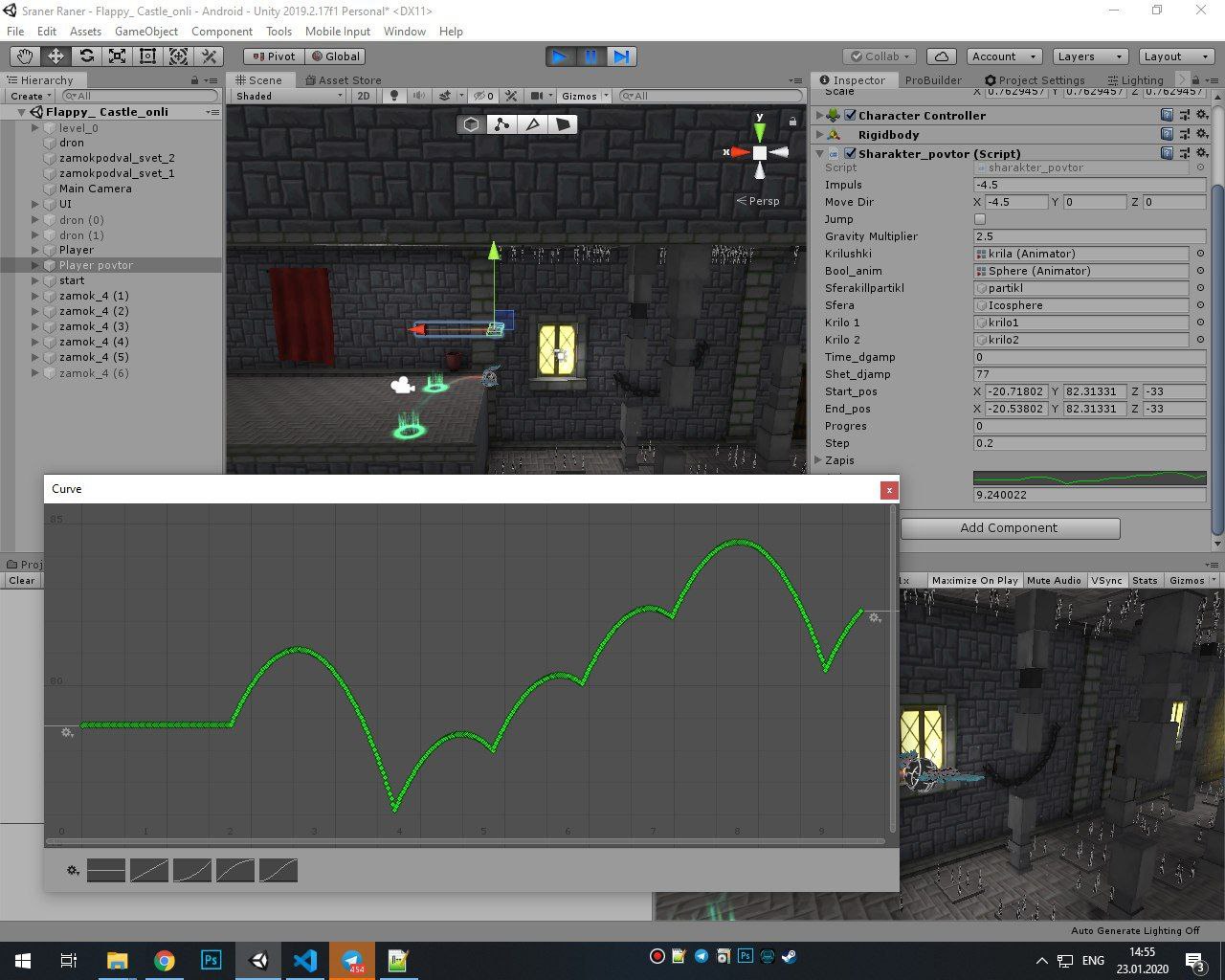Image resolution: width=1225 pixels, height=980 pixels.
Task: Collapse Sharakter_povtor script component
Action: point(820,153)
